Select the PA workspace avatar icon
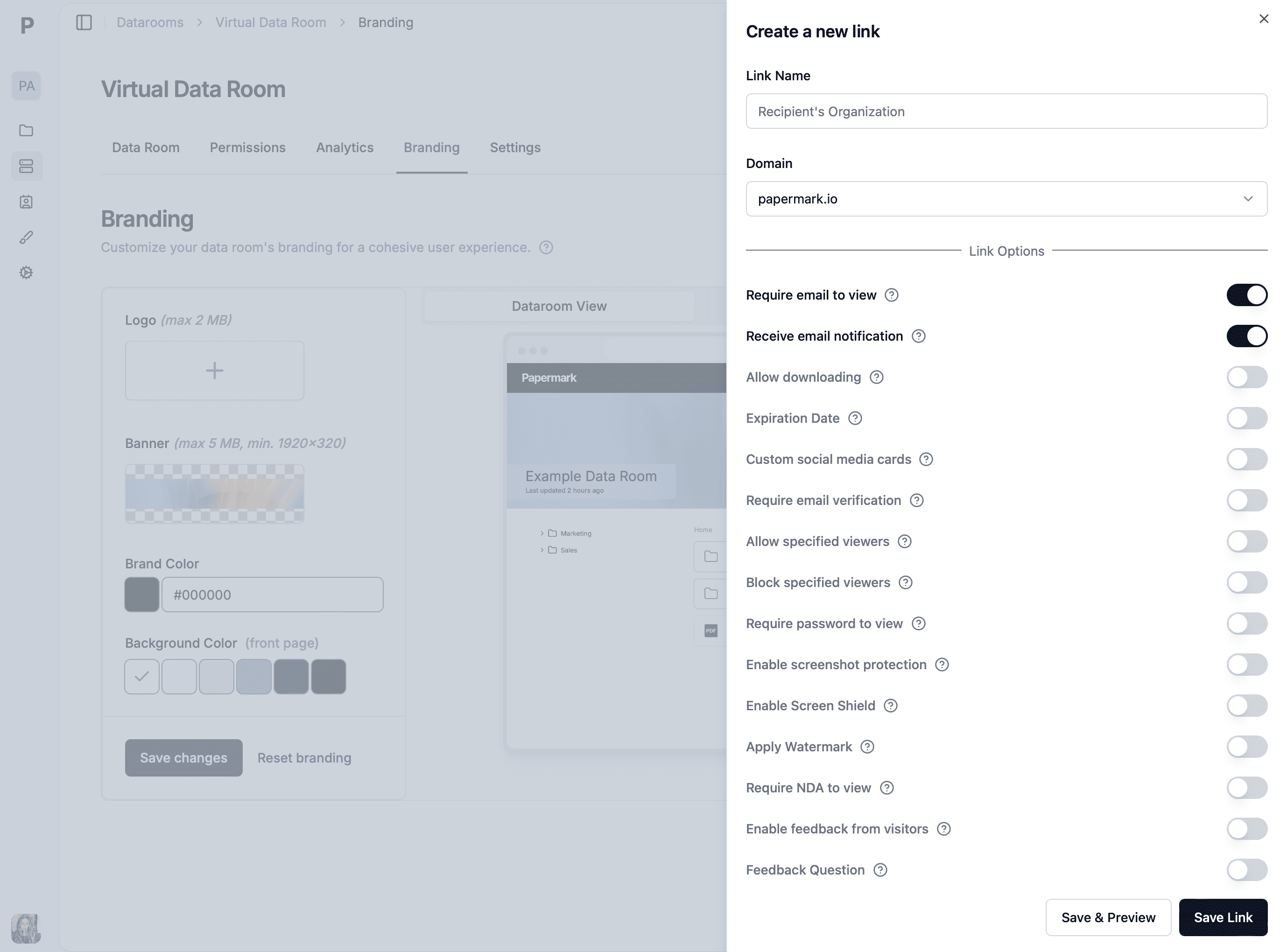 (27, 85)
